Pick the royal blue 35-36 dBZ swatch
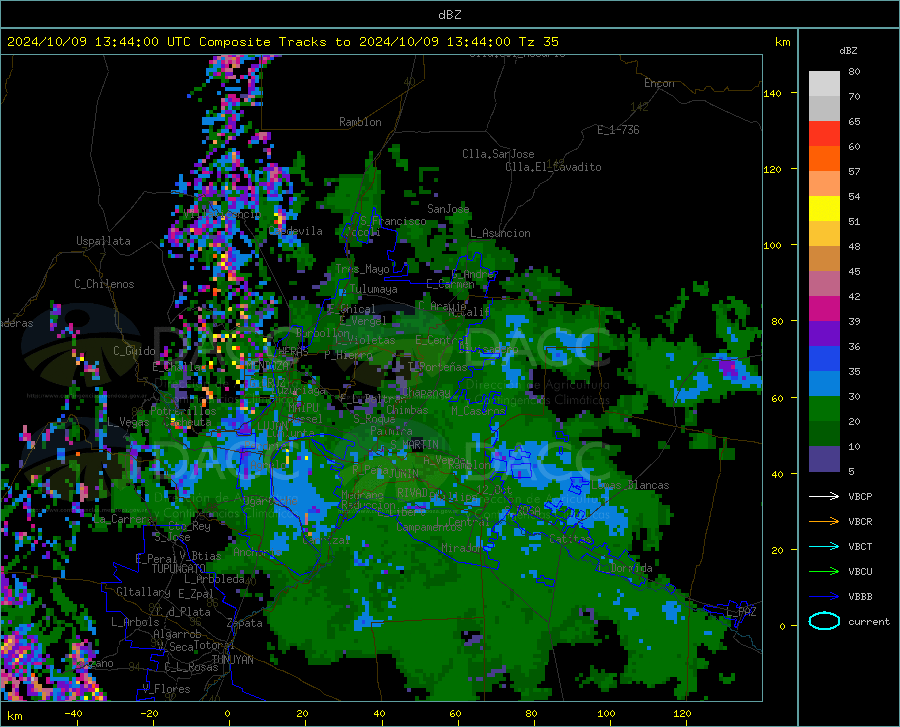 pos(824,359)
